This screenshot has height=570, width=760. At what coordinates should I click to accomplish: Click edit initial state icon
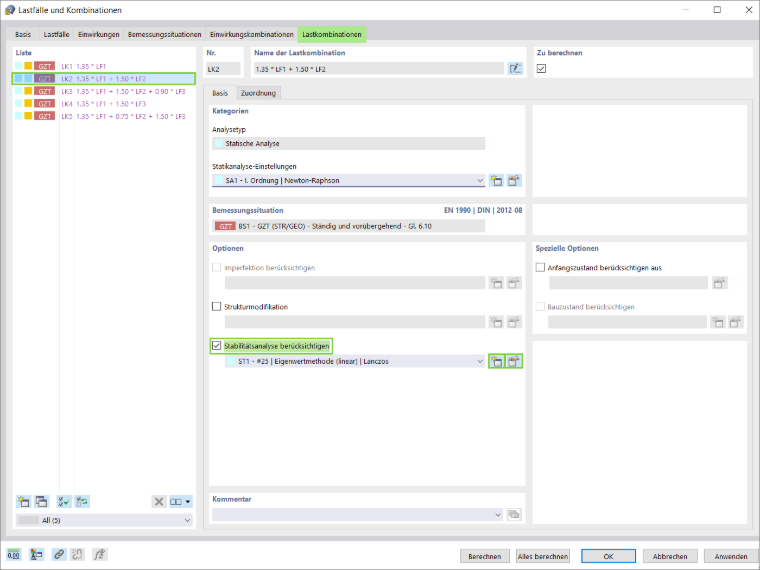[719, 283]
